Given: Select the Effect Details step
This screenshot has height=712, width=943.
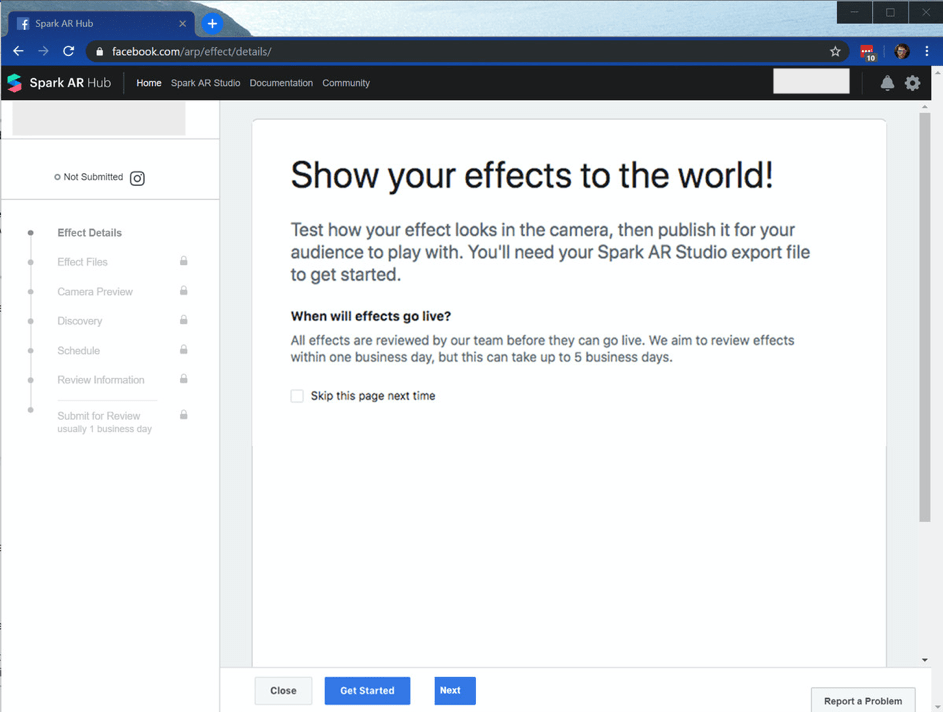Looking at the screenshot, I should click(90, 233).
